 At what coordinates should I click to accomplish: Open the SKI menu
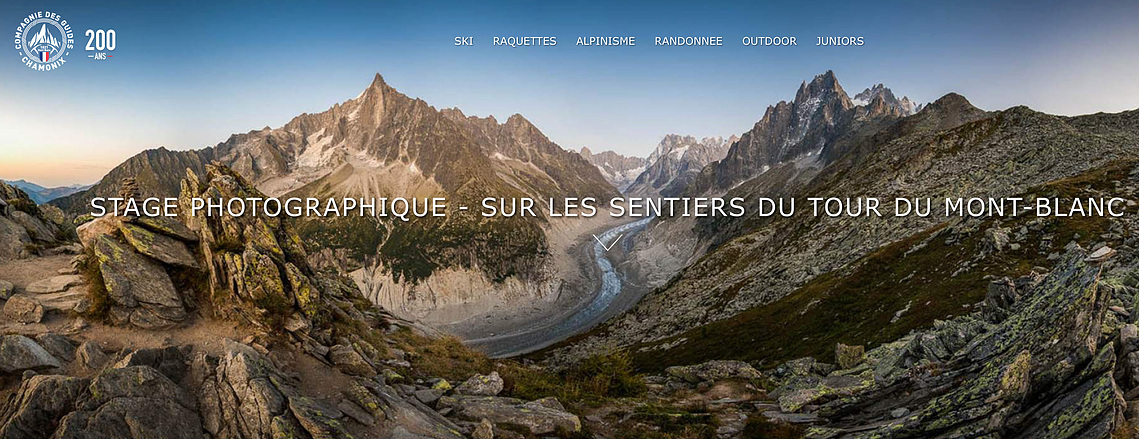pyautogui.click(x=463, y=41)
